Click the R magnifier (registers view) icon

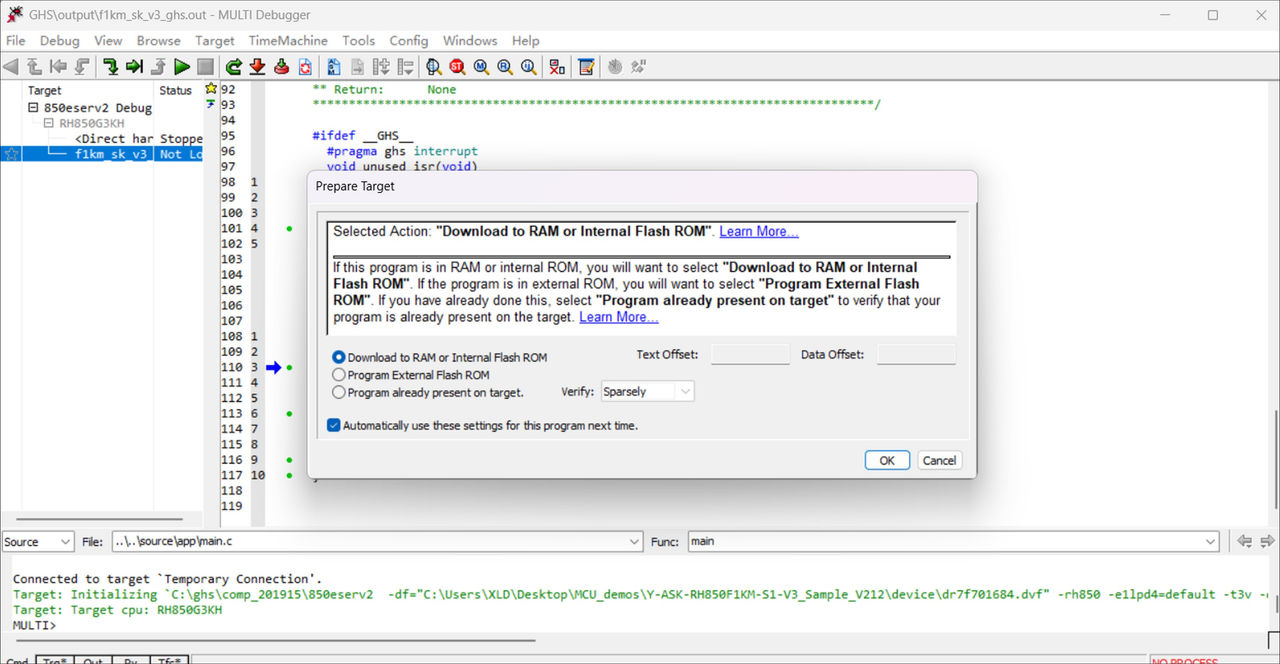[x=505, y=67]
